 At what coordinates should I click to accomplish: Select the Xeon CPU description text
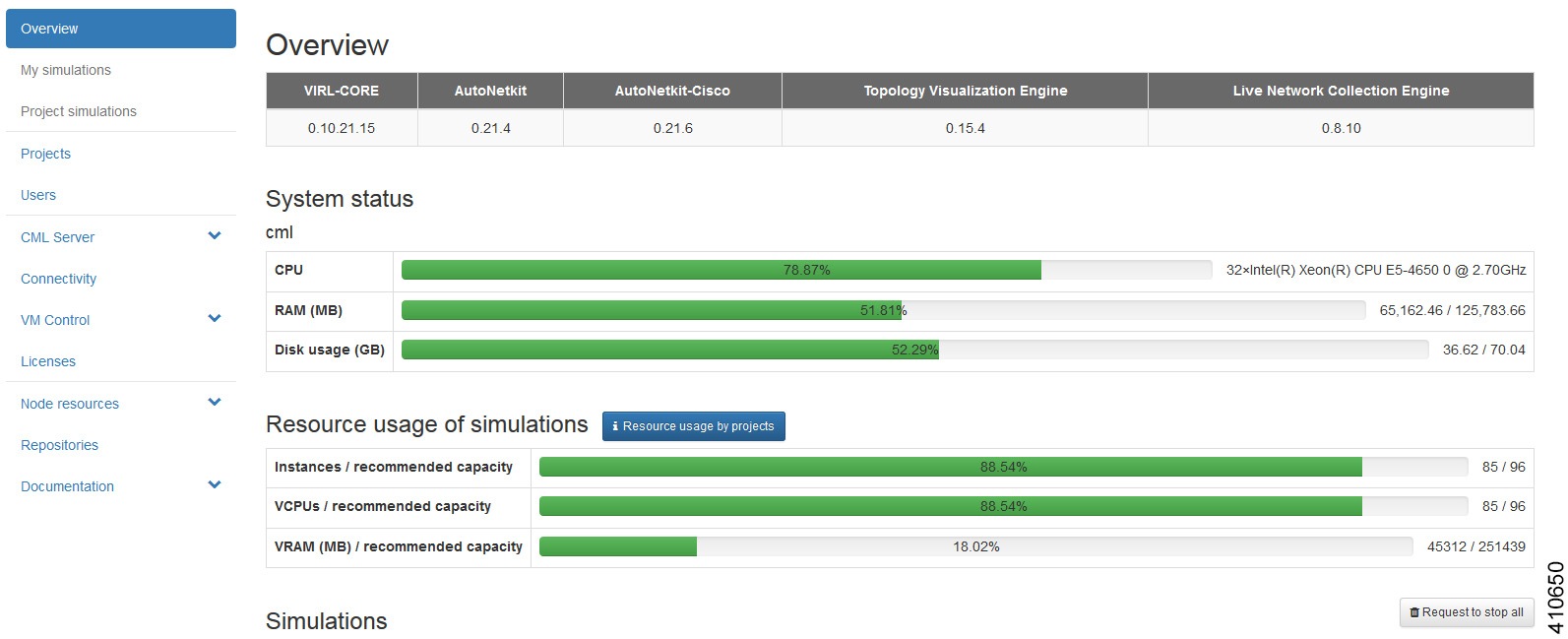click(x=1375, y=270)
